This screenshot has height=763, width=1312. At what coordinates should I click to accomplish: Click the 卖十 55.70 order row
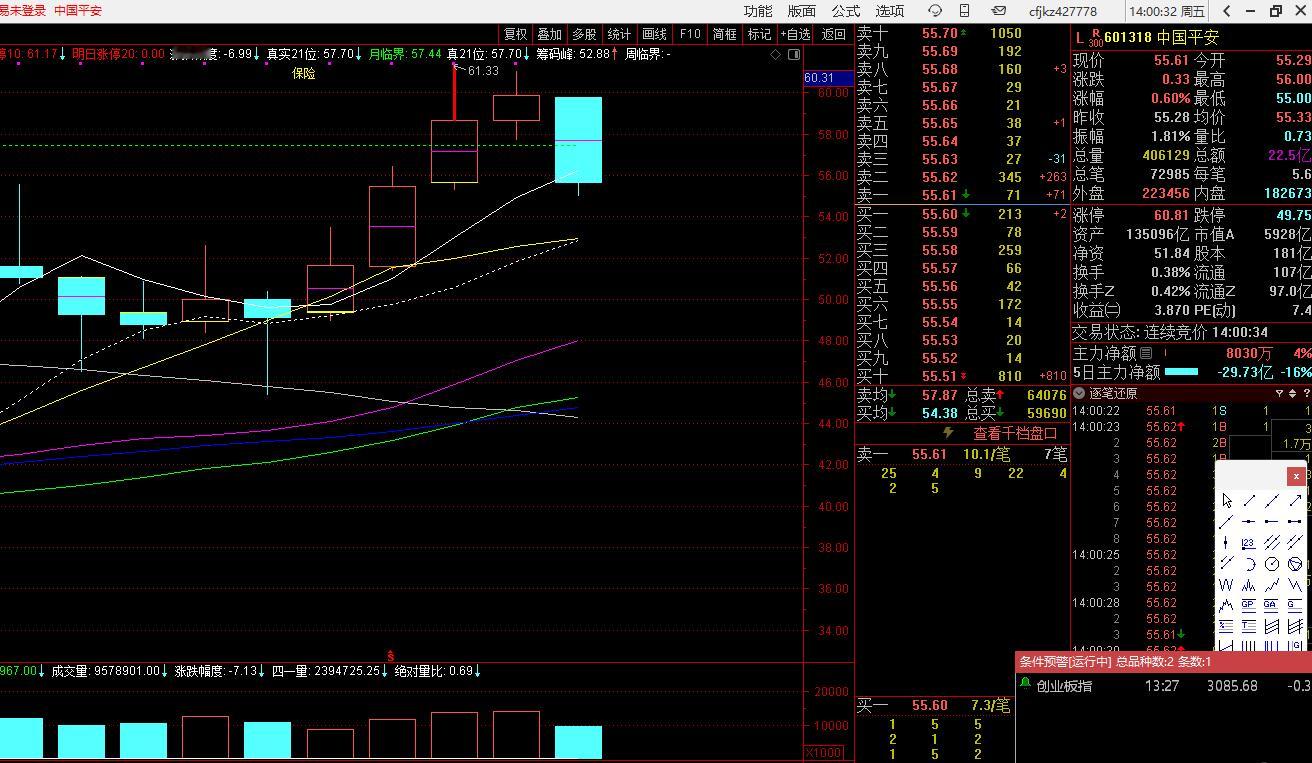962,33
